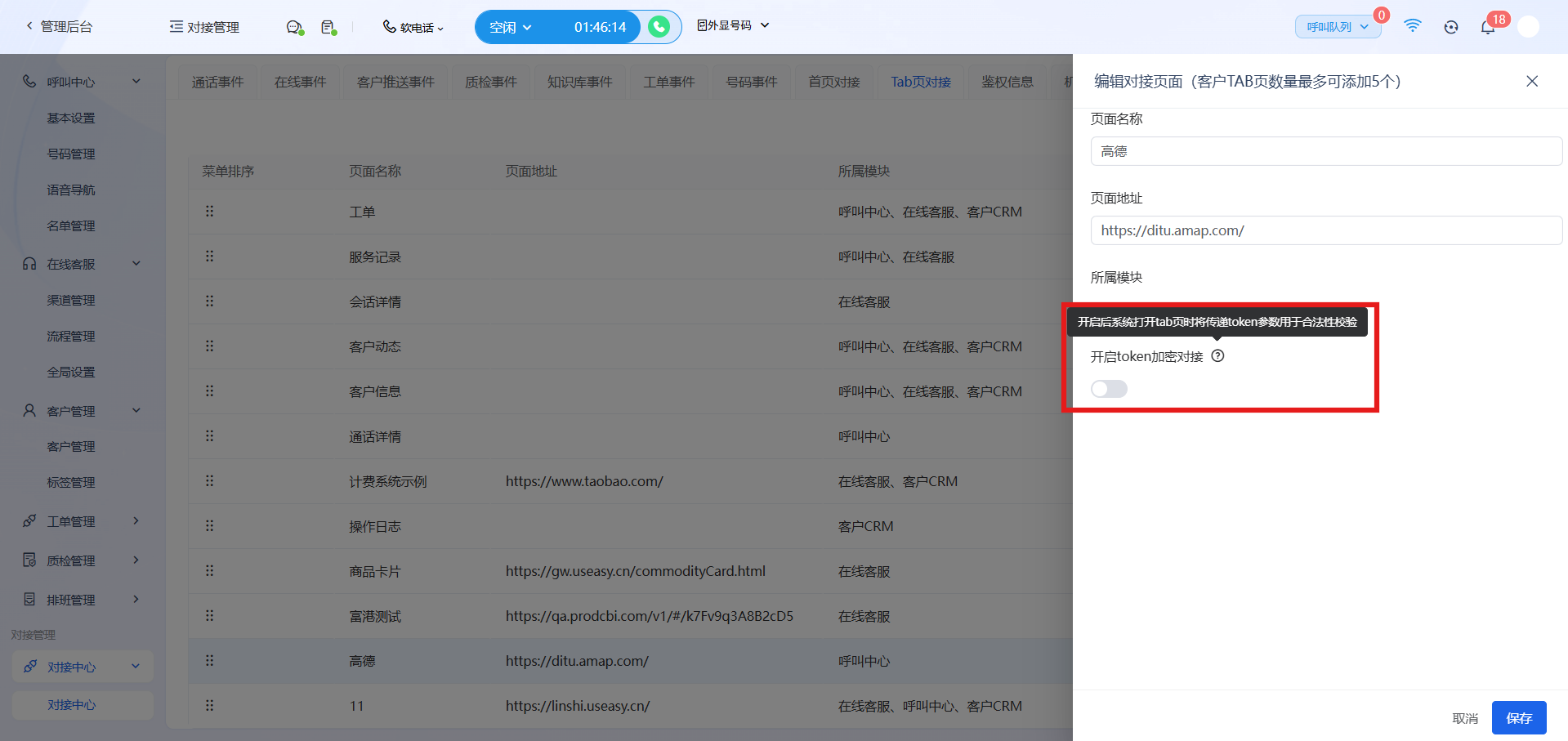Open 标签管理 in the sidebar
1568x741 pixels.
[x=71, y=483]
